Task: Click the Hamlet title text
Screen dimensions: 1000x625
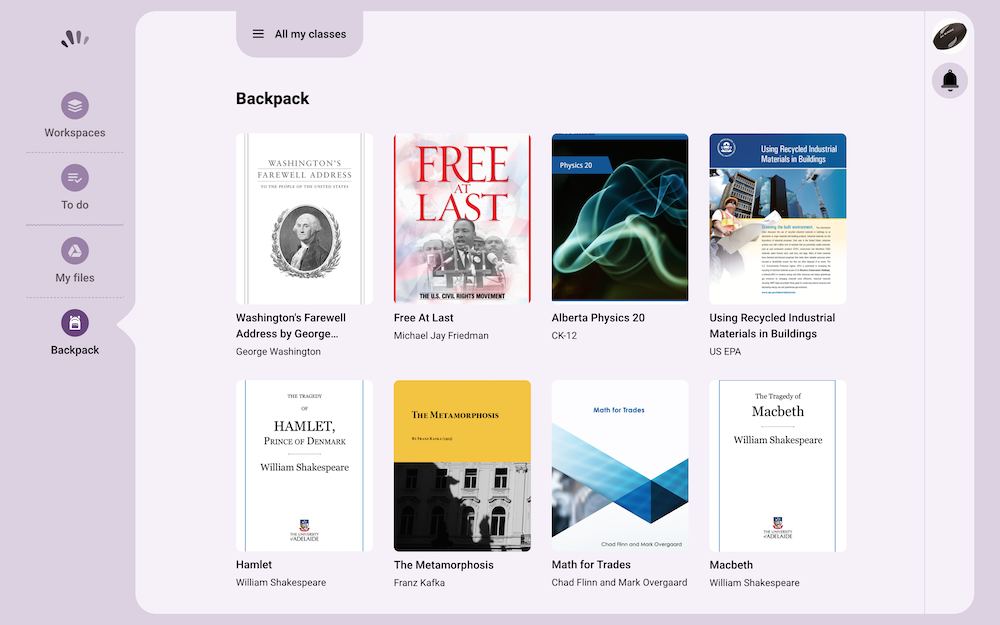Action: coord(254,564)
